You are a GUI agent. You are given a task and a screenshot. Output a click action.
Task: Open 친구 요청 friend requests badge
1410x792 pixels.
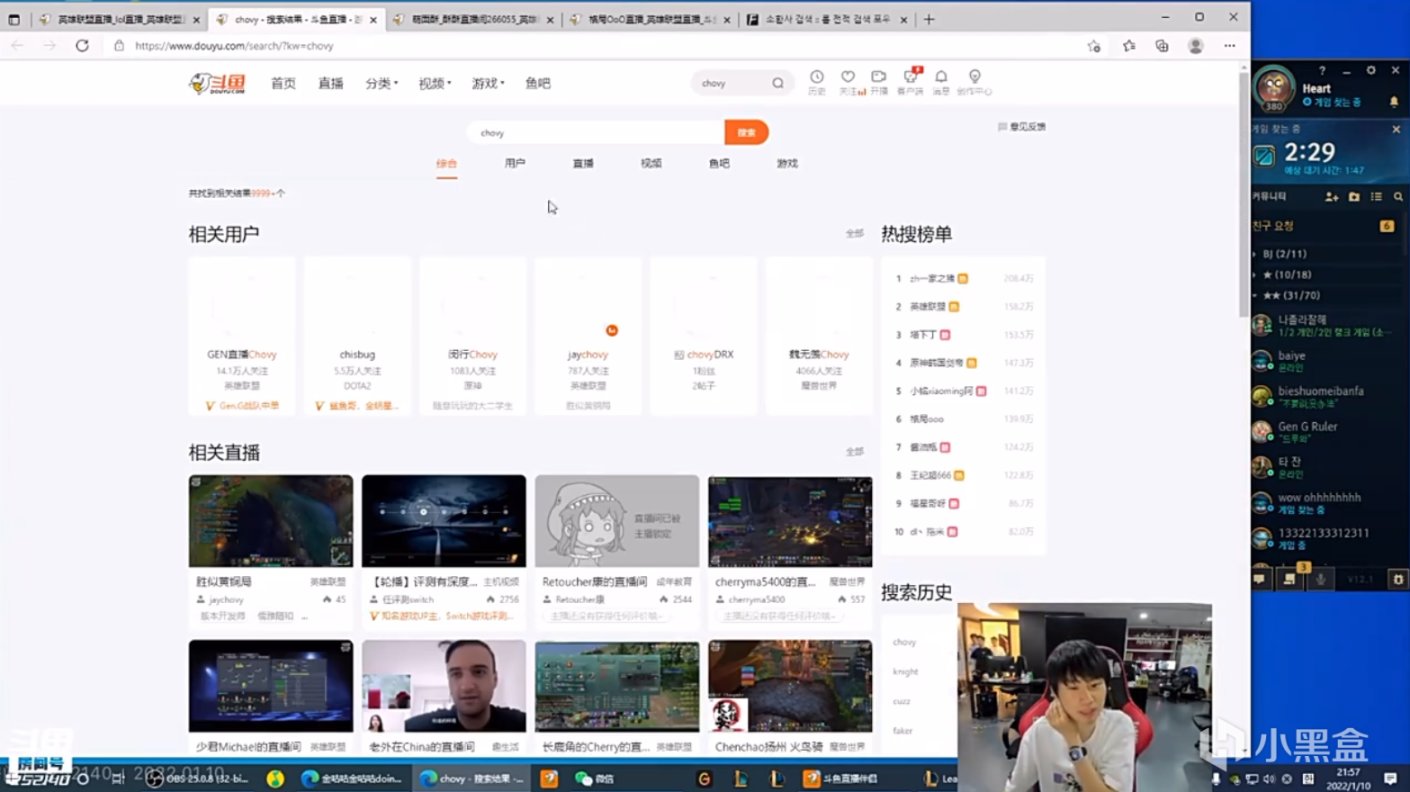[x=1387, y=226]
